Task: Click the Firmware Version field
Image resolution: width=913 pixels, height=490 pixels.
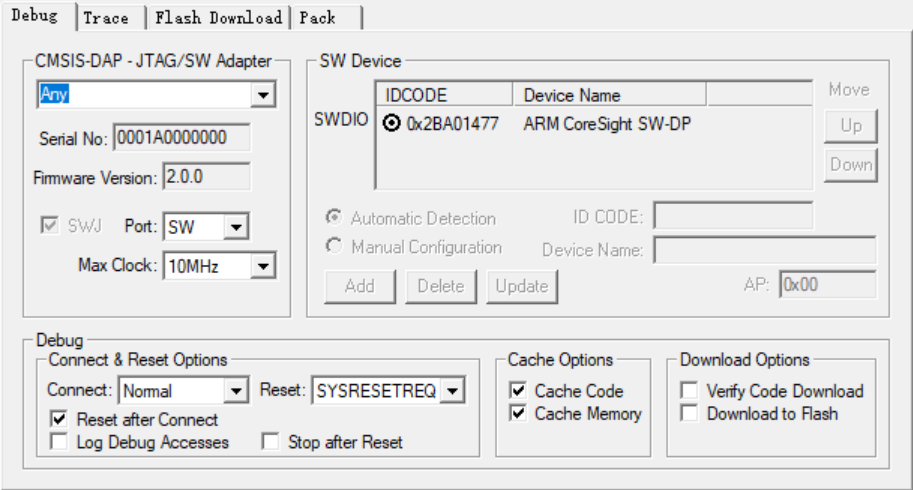Action: pos(207,177)
